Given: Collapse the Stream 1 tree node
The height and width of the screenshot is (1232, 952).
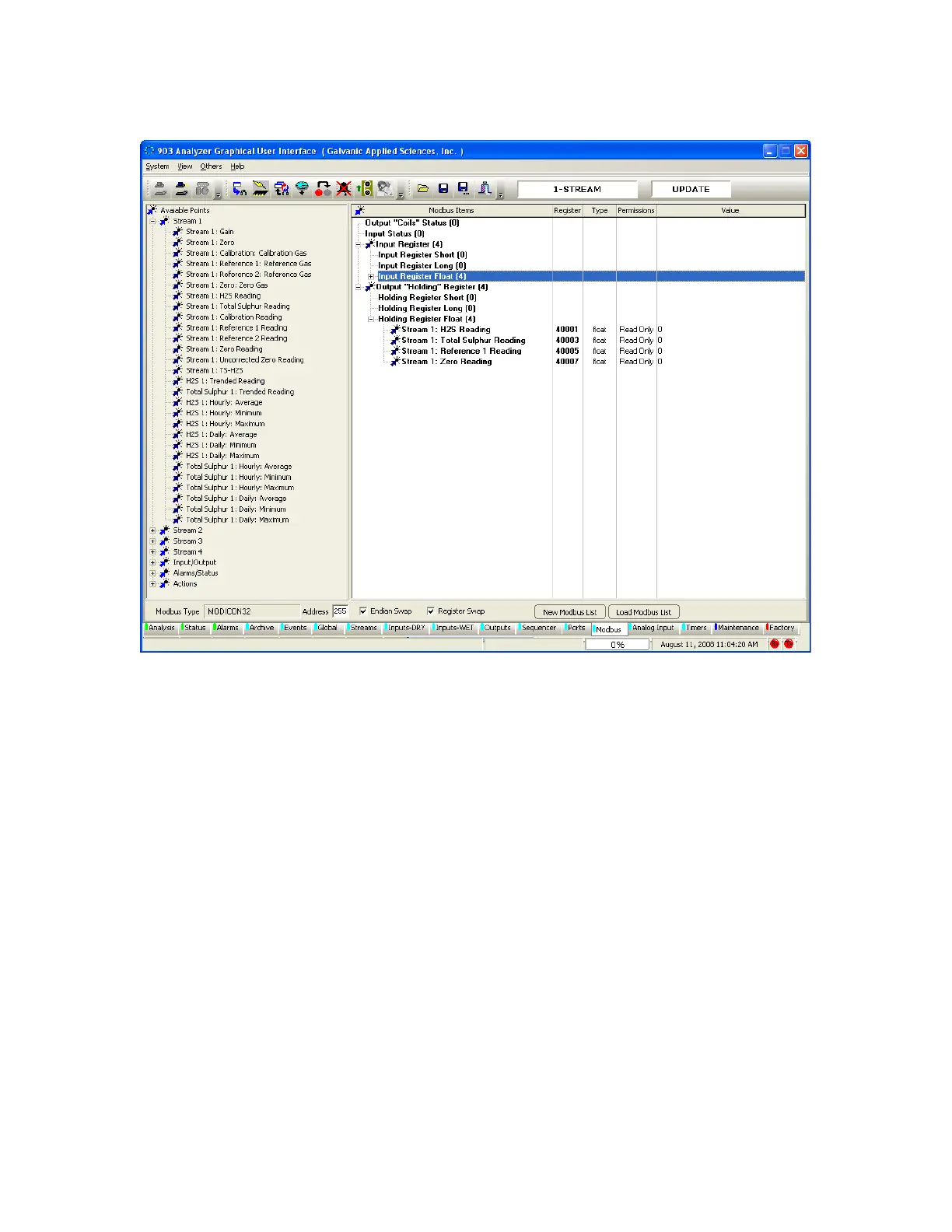Looking at the screenshot, I should click(153, 221).
